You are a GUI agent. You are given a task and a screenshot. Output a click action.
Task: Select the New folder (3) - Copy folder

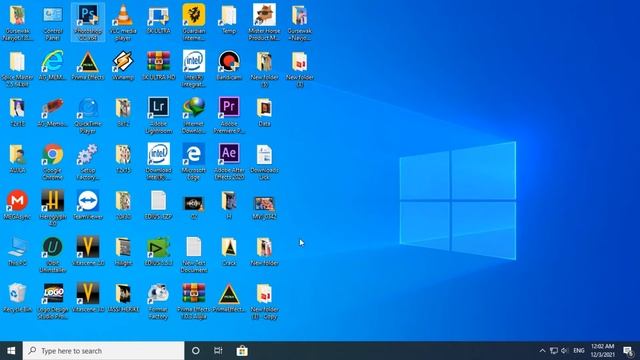click(264, 301)
